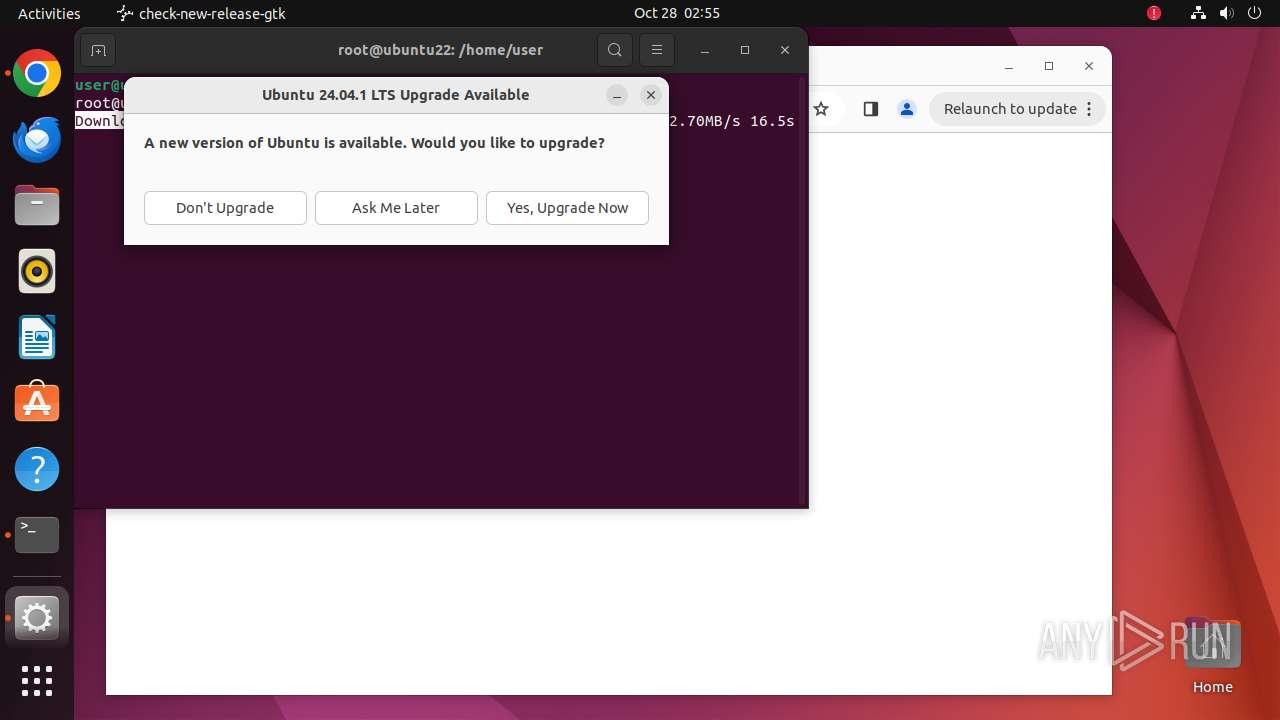The width and height of the screenshot is (1280, 720).
Task: Open the volume icon in top bar
Action: pos(1227,13)
